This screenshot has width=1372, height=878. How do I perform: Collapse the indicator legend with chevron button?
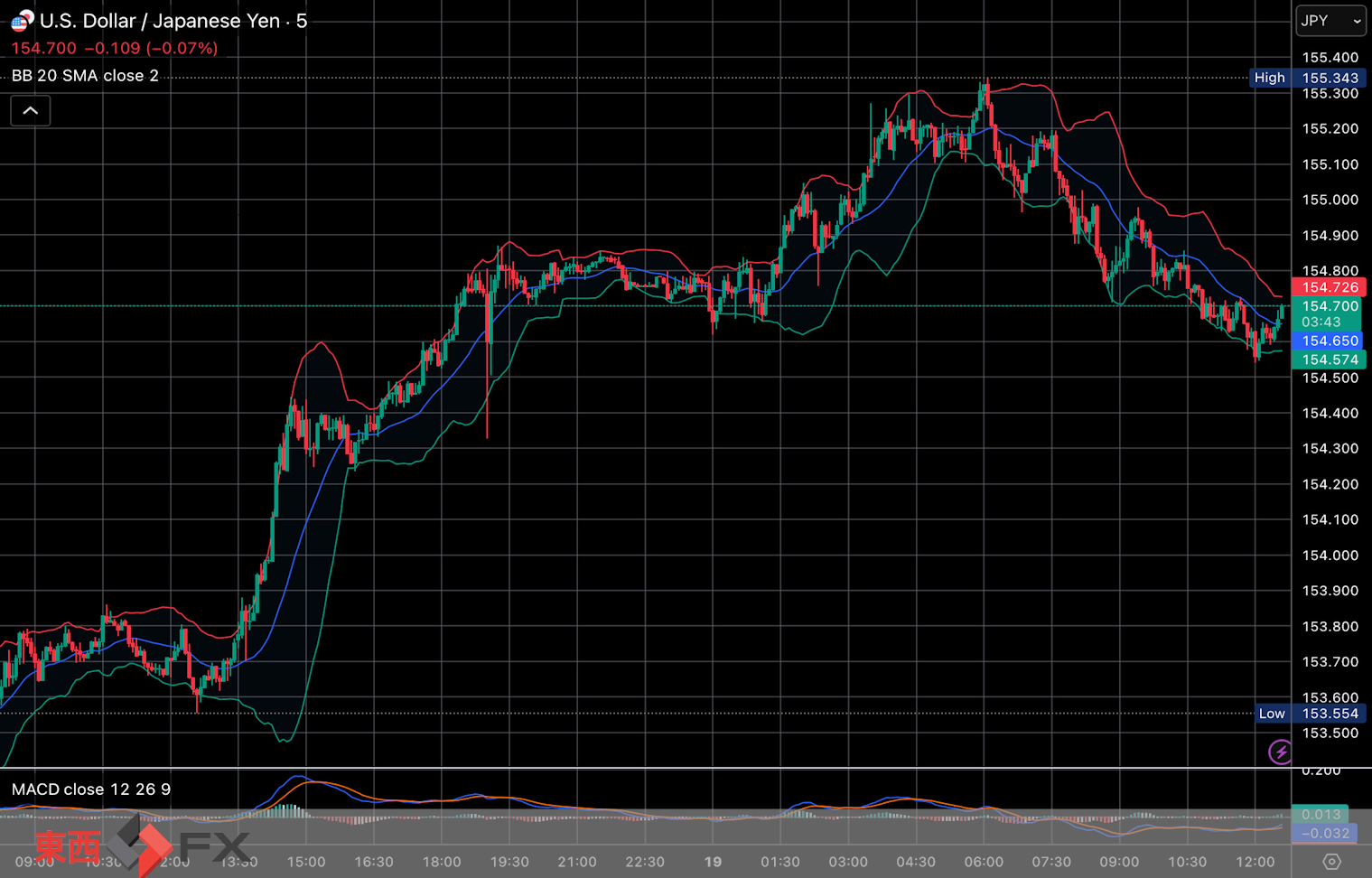click(x=30, y=111)
